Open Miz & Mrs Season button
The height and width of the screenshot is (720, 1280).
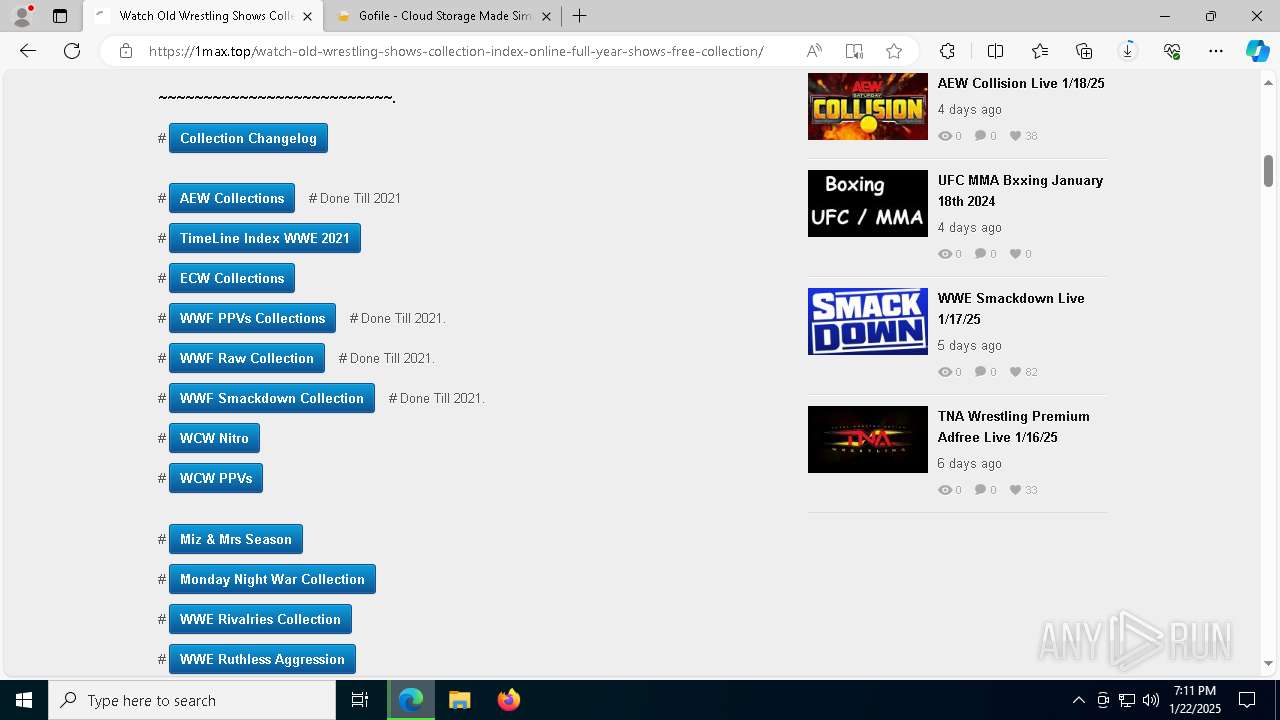pos(236,539)
